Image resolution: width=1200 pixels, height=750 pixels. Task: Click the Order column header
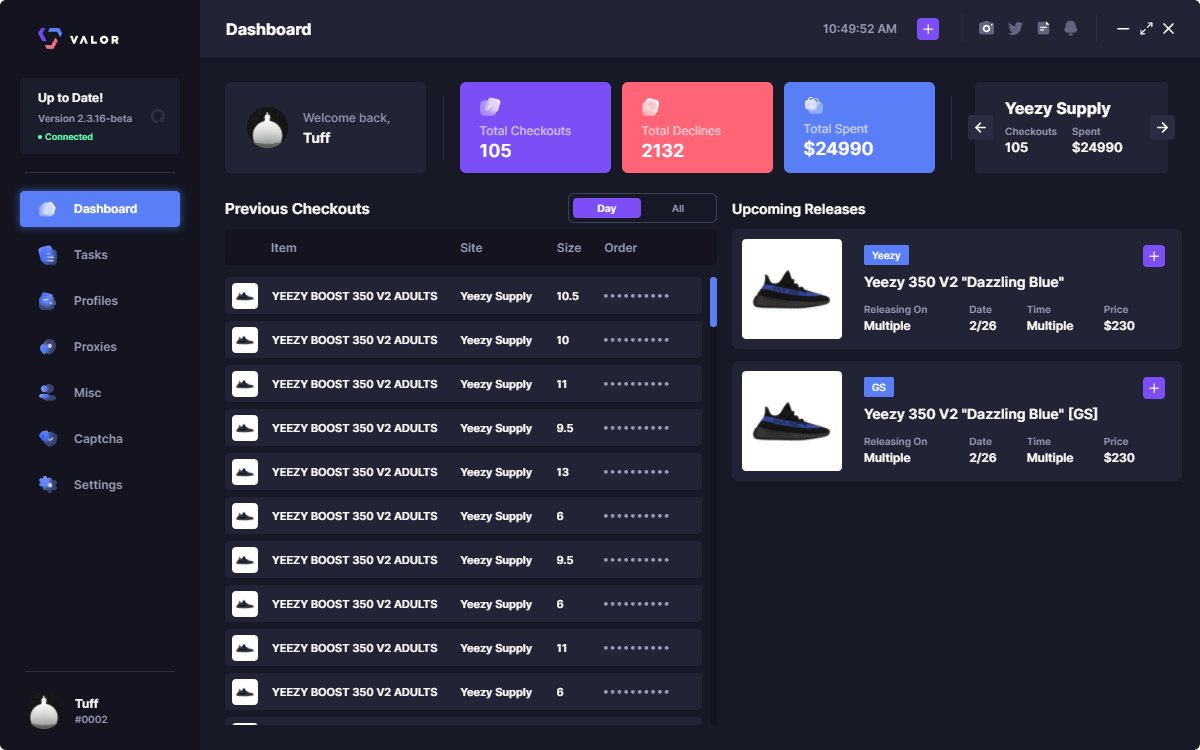pos(620,248)
